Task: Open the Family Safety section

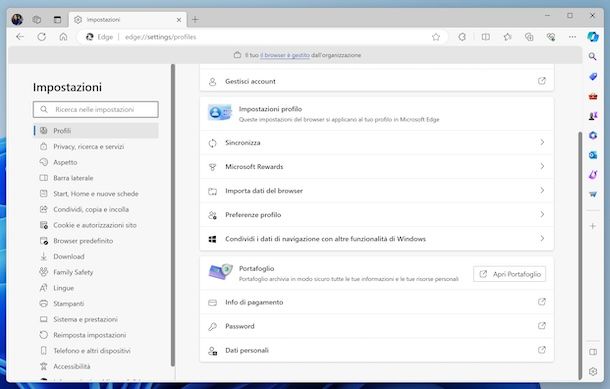Action: click(x=96, y=272)
